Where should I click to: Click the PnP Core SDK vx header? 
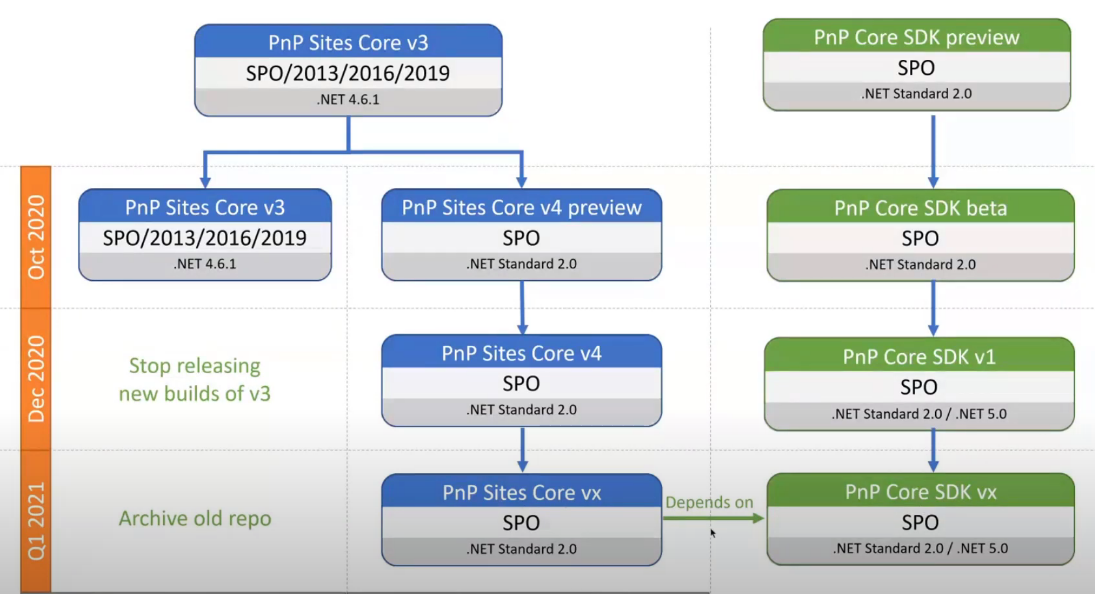920,492
